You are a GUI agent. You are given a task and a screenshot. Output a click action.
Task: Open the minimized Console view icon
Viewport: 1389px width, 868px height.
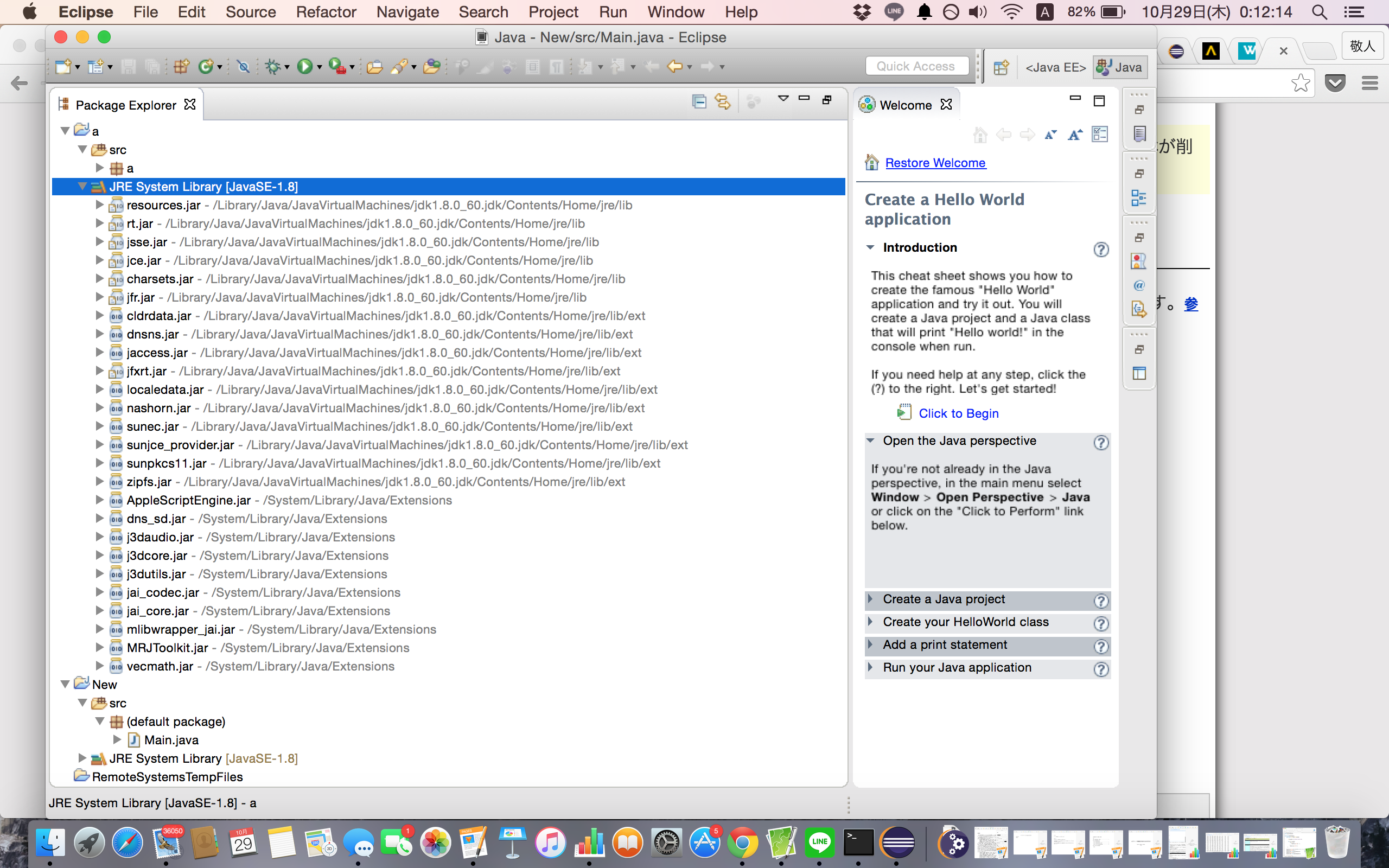[1139, 373]
